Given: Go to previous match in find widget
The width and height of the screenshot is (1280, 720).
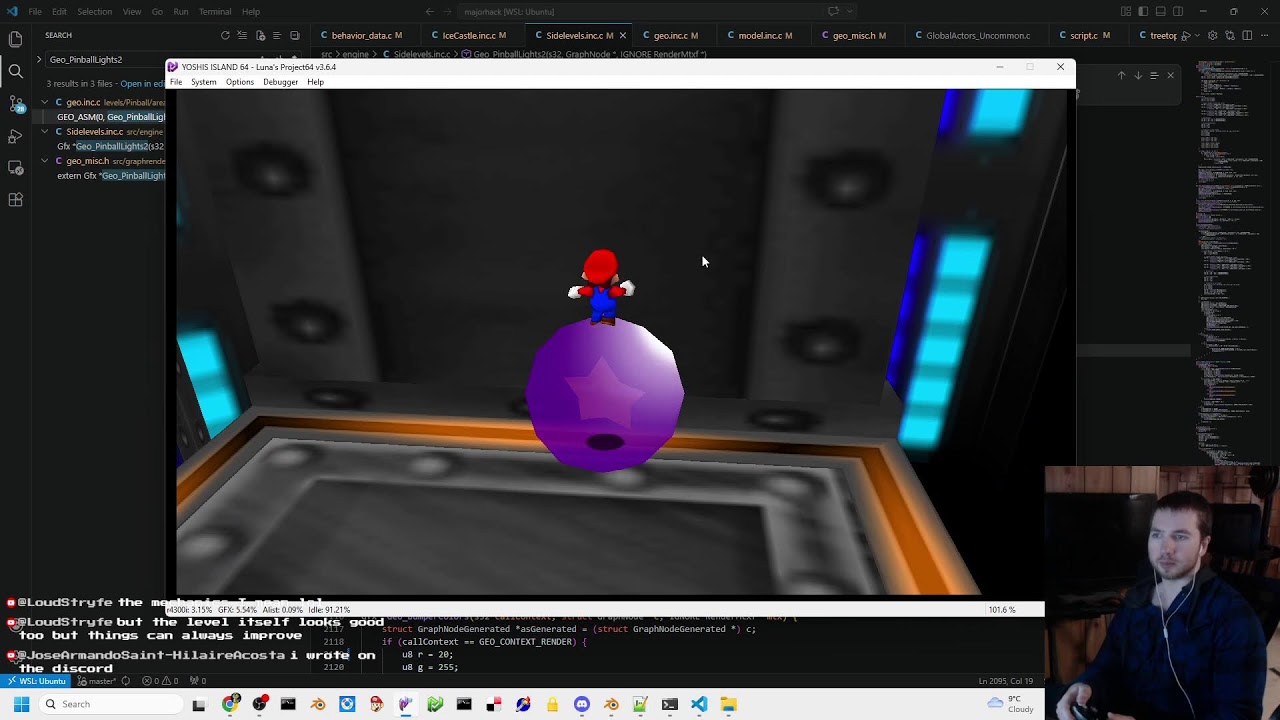Looking at the screenshot, I should tap(1121, 75).
